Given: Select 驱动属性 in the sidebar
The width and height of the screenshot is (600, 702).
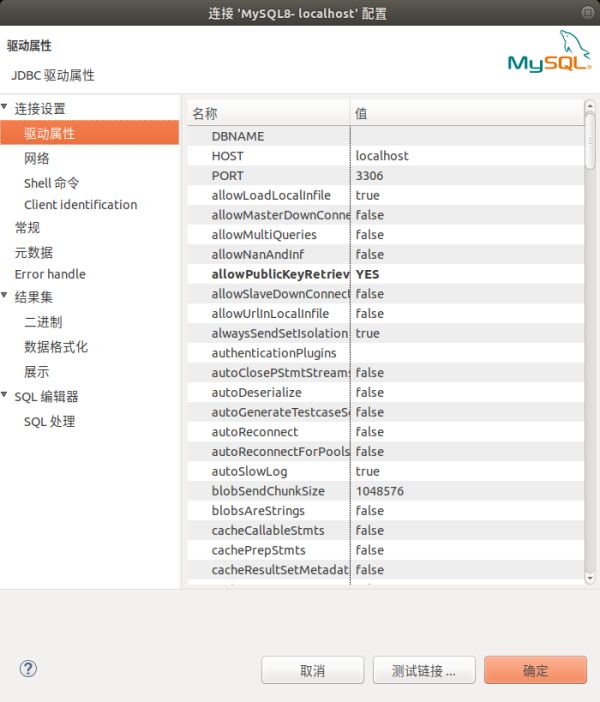Looking at the screenshot, I should (90, 133).
